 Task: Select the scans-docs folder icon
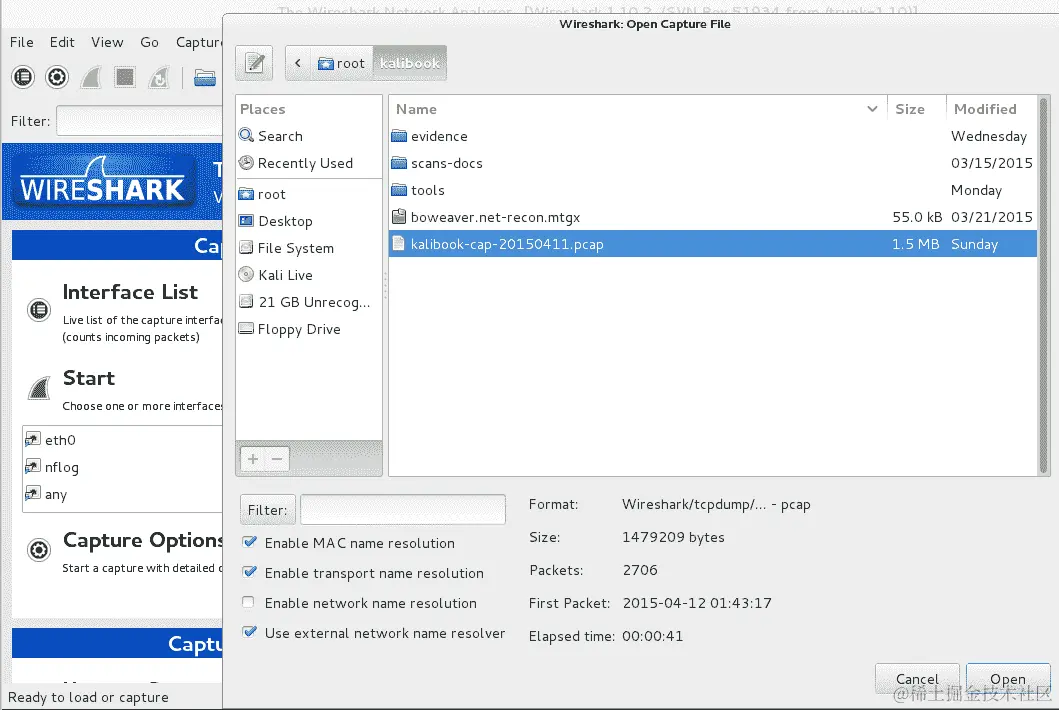click(x=399, y=163)
